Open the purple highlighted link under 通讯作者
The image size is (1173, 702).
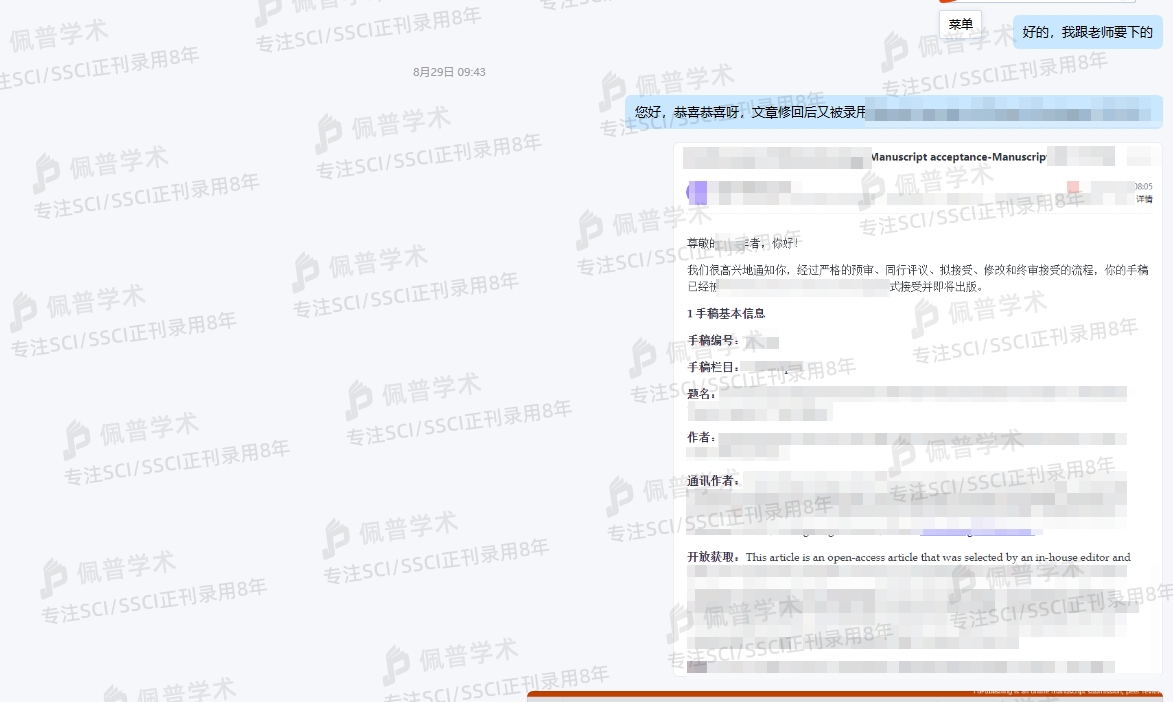tap(977, 531)
